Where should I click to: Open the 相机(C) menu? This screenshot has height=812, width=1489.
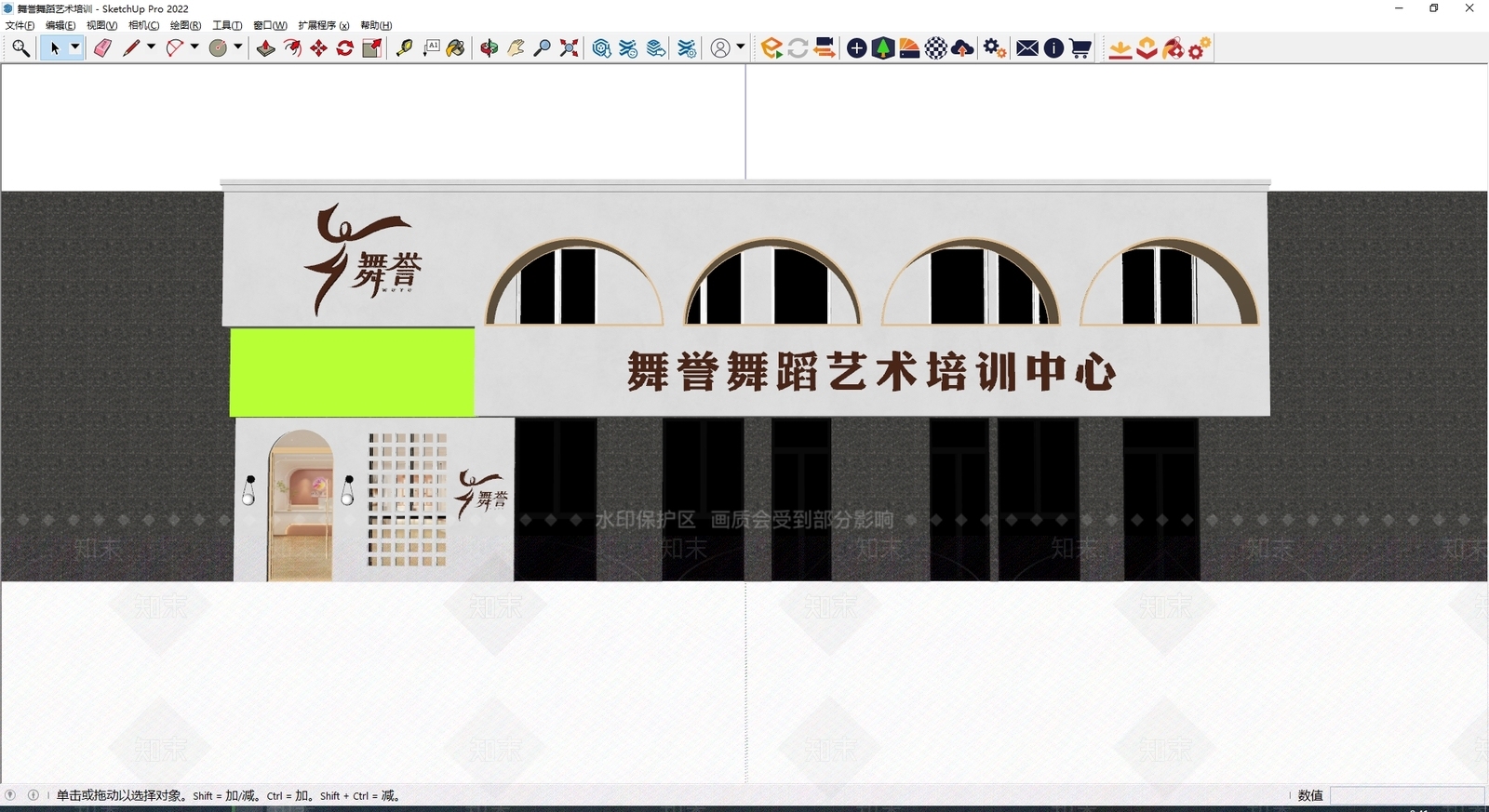coord(143,25)
